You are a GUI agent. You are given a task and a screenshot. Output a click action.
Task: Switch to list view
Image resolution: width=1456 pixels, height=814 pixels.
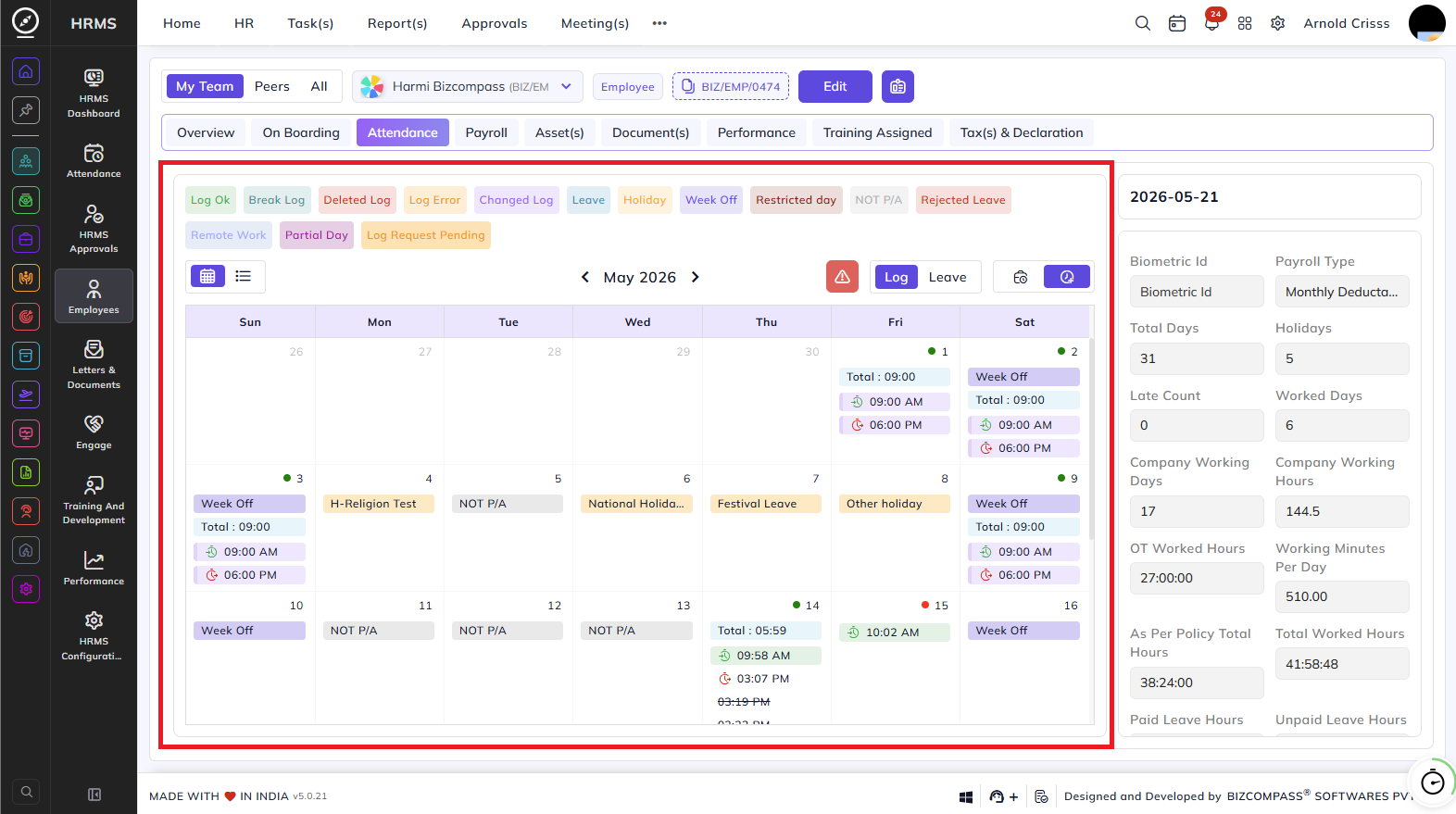pos(244,276)
